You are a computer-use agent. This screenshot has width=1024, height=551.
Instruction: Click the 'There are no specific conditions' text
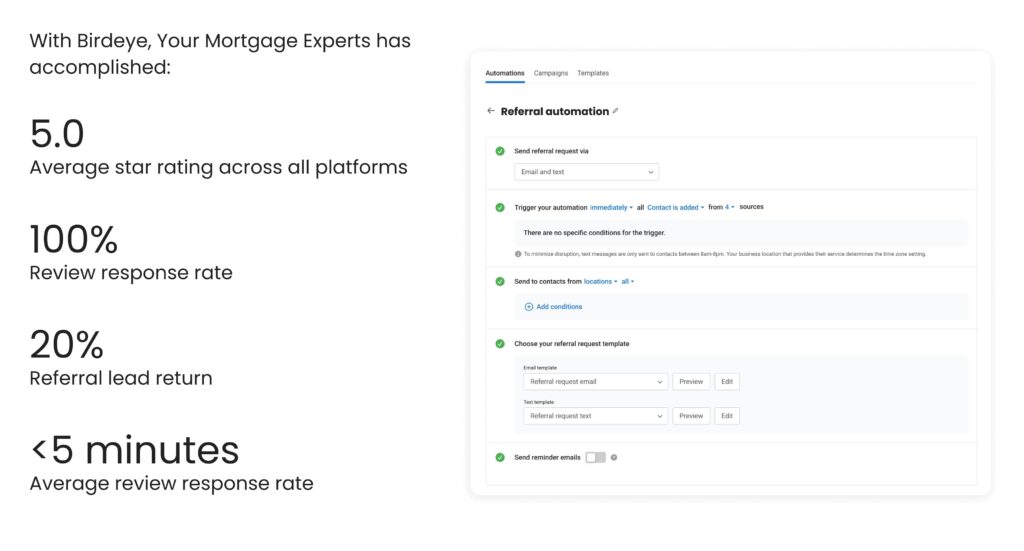click(594, 232)
